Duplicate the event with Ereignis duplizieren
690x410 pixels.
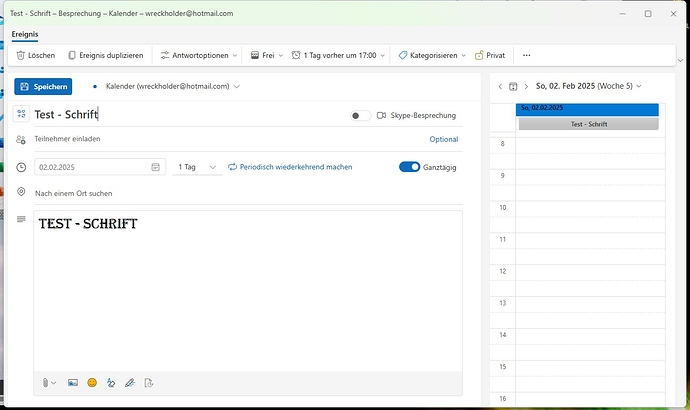(x=106, y=55)
